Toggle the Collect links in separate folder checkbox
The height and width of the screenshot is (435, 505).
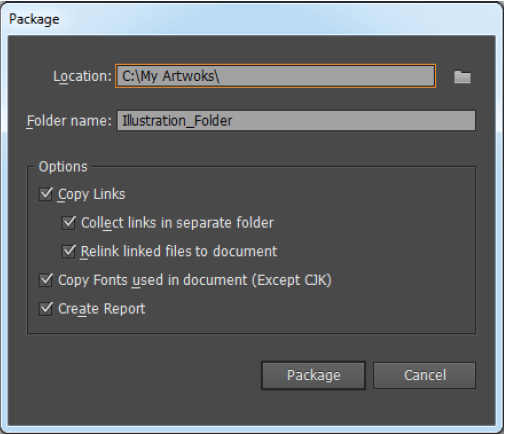[x=69, y=223]
